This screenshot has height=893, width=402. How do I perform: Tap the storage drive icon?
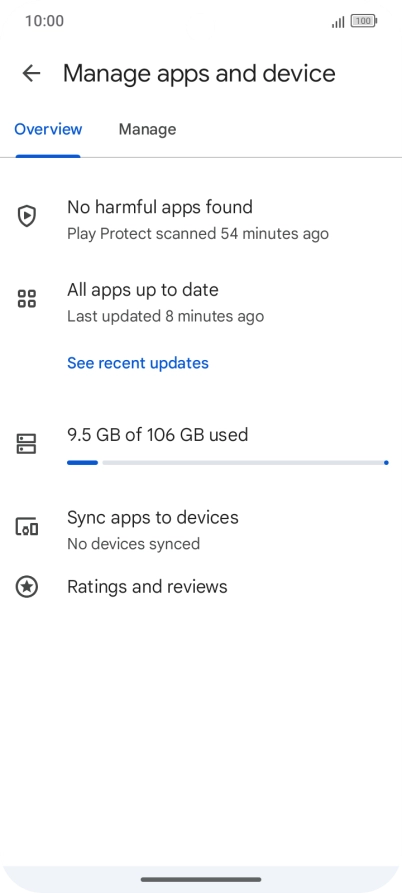pyautogui.click(x=27, y=444)
